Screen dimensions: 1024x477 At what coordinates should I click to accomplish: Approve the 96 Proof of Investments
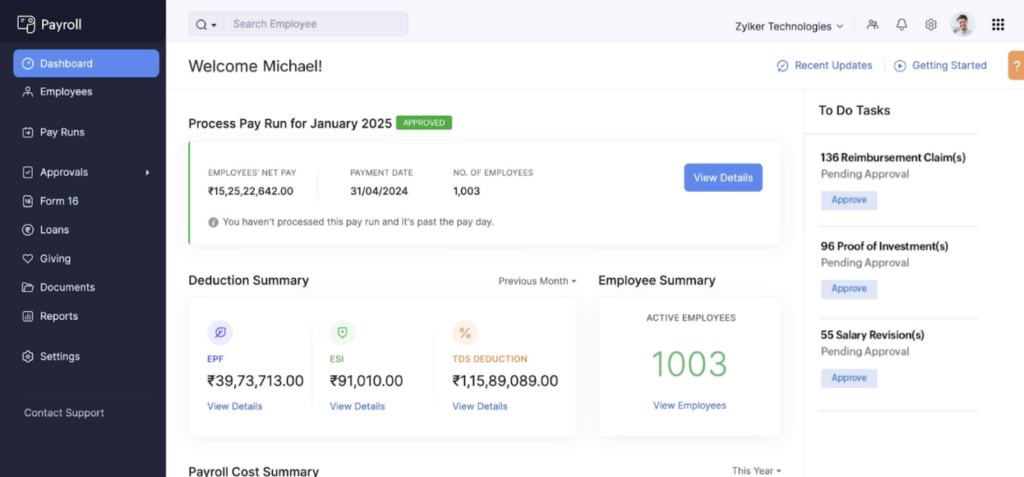pos(849,289)
